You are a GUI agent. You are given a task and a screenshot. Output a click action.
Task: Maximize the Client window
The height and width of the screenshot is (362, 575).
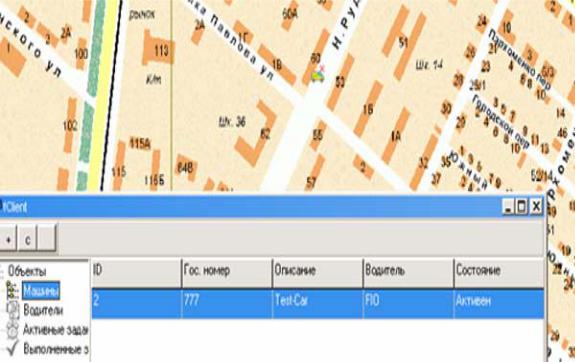[521, 207]
